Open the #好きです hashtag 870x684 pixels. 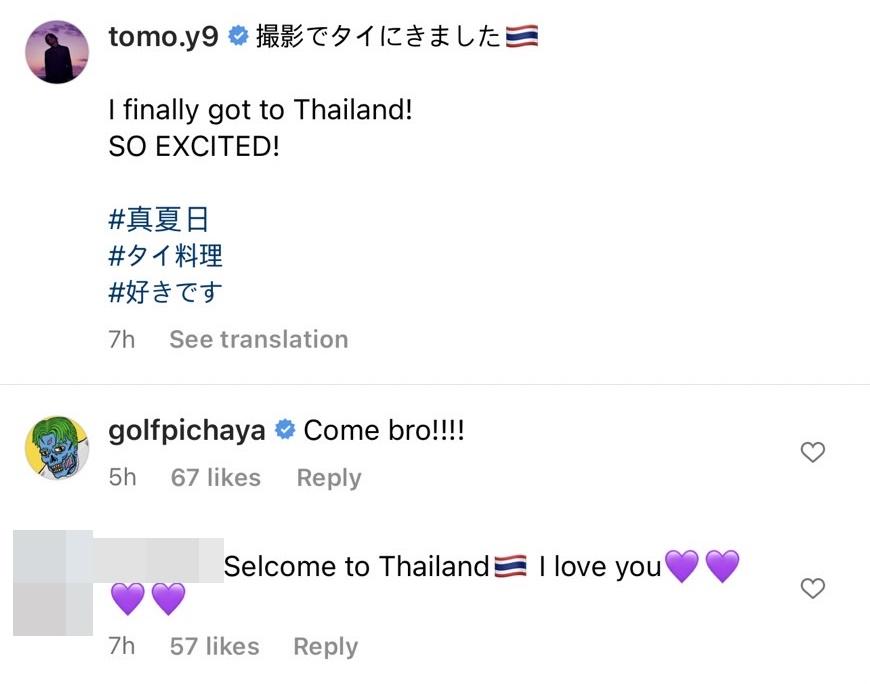pos(165,292)
